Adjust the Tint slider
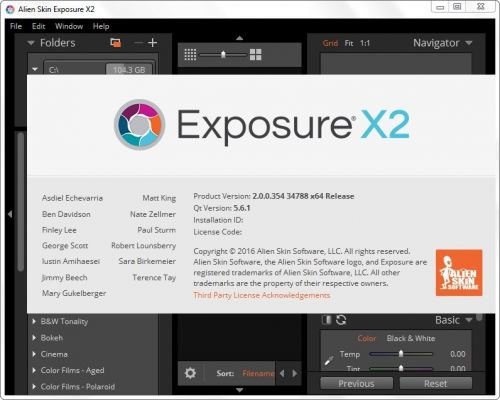This screenshot has height=400, width=500. coord(401,369)
